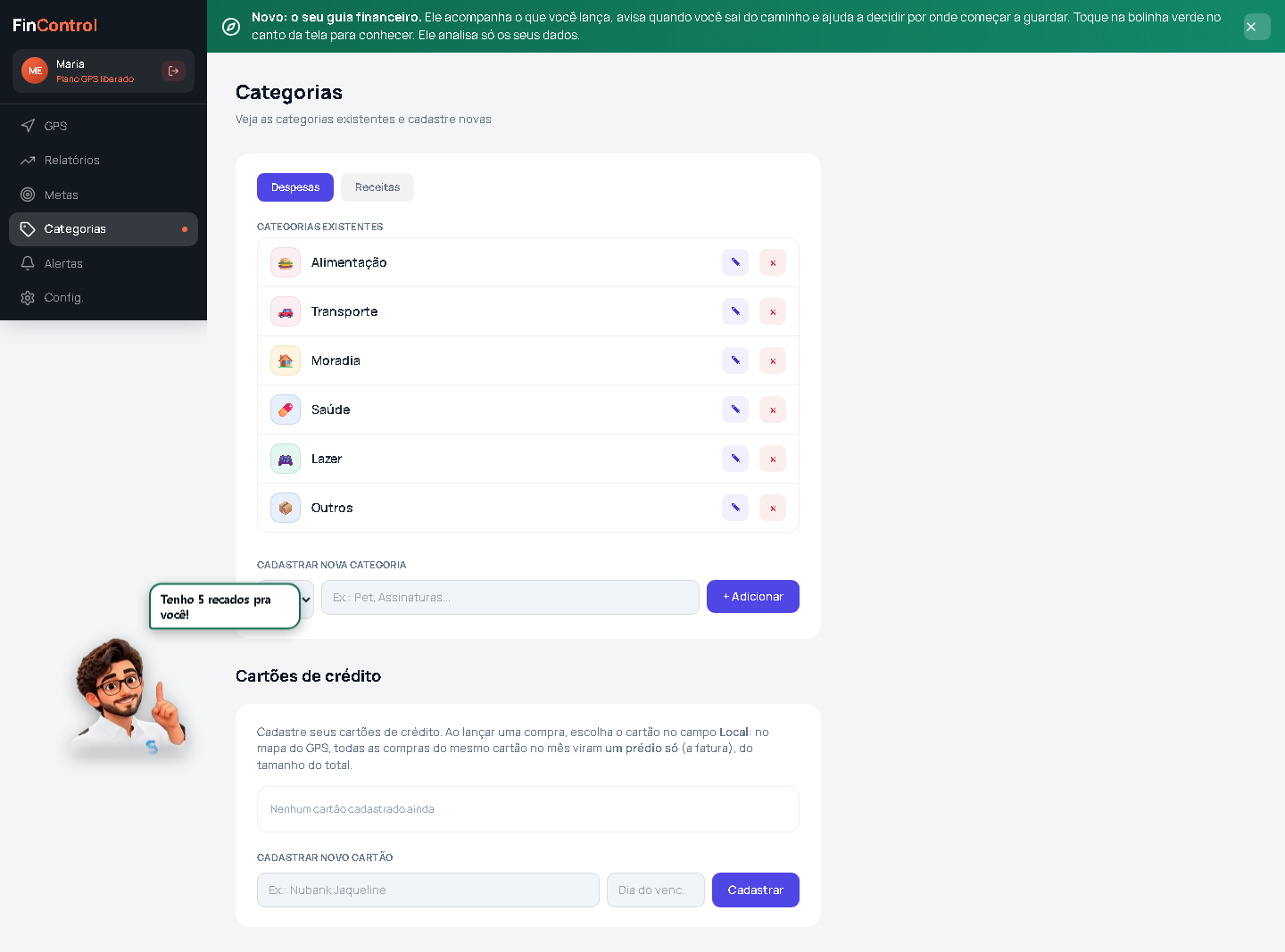Screen dimensions: 1285x952
Task: Open the GPS page in sidebar
Action: pyautogui.click(x=104, y=126)
